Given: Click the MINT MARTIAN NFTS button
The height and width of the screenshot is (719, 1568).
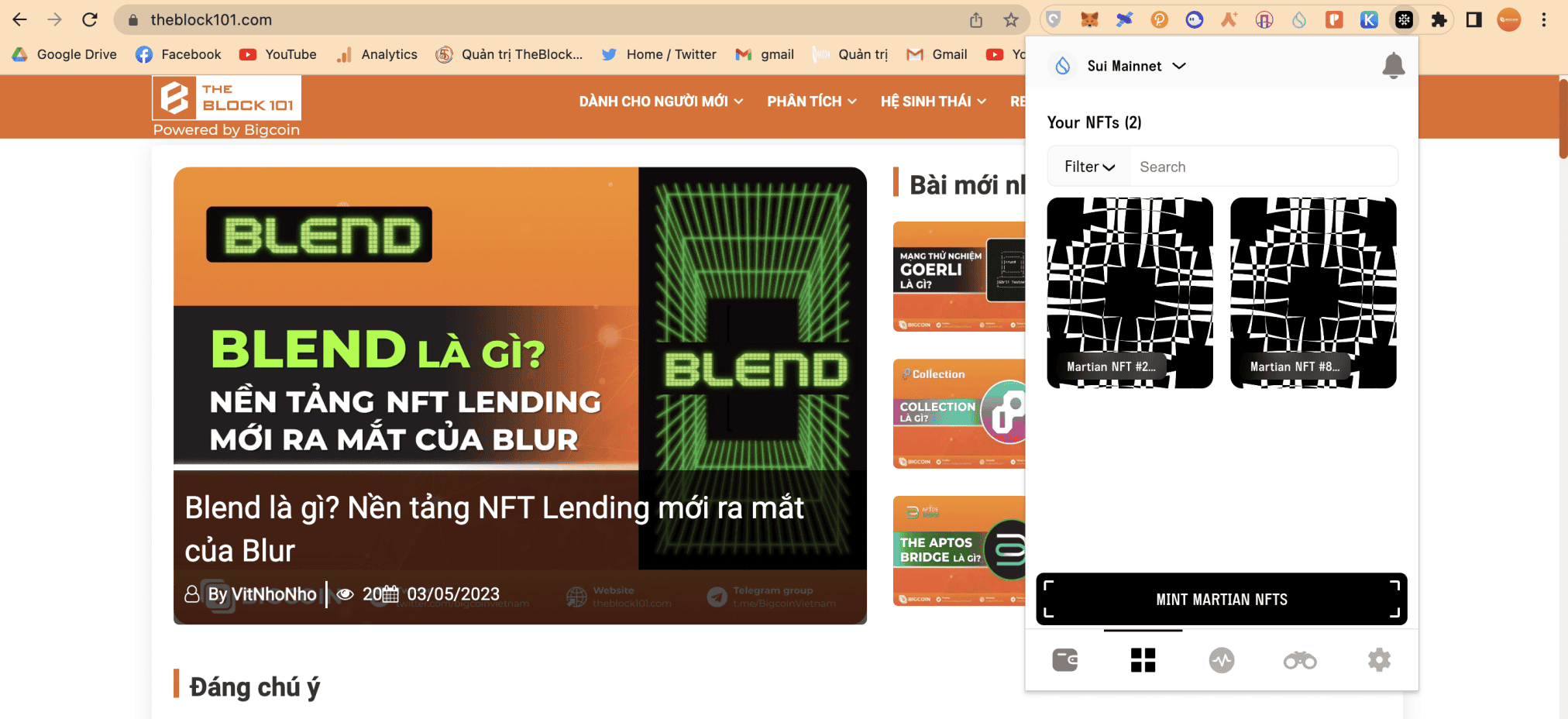Looking at the screenshot, I should click(1222, 599).
